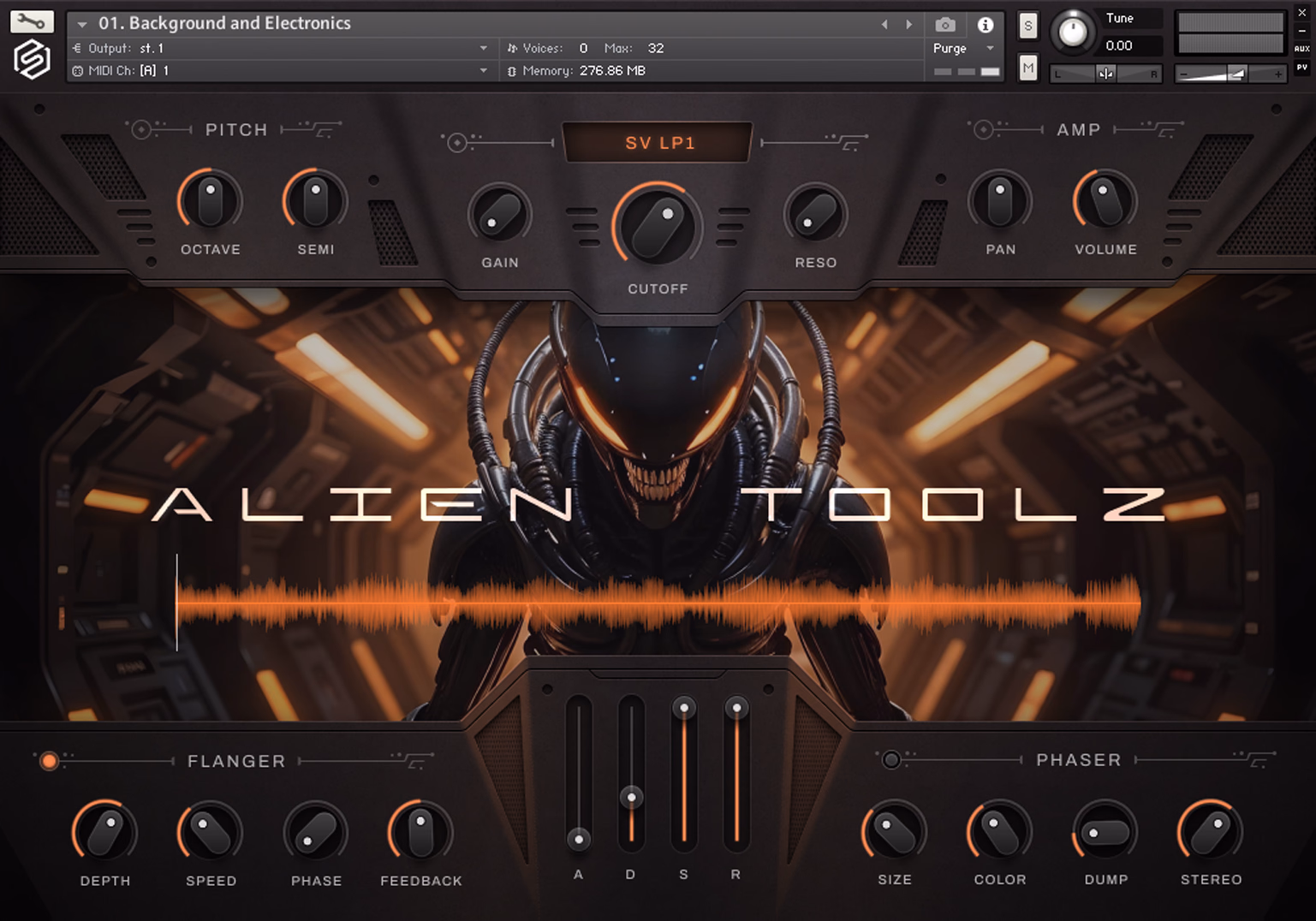This screenshot has height=921, width=1316.
Task: Click the Flanger DEPTH knob
Action: 105,832
